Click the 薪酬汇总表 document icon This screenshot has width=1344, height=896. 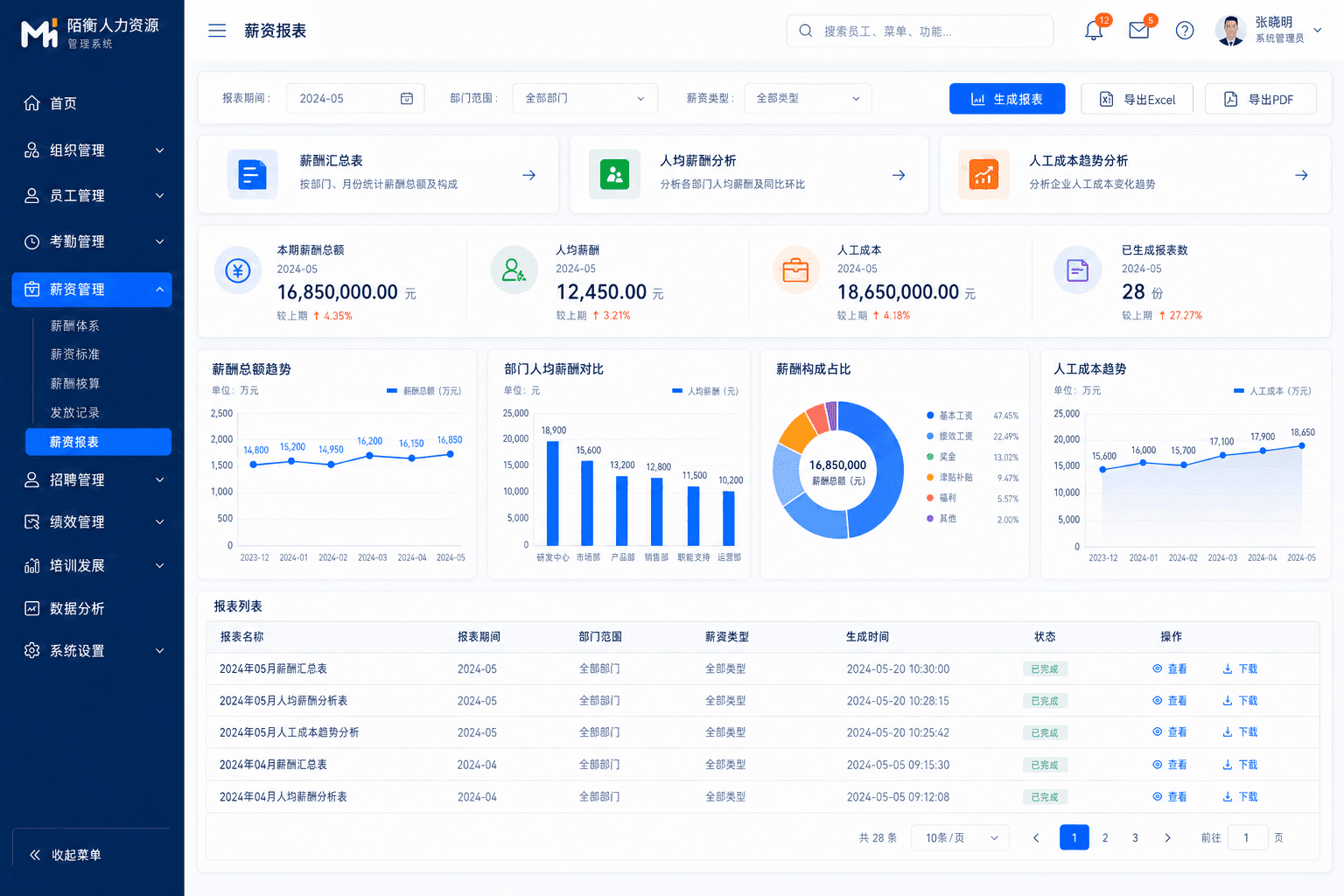click(x=252, y=175)
